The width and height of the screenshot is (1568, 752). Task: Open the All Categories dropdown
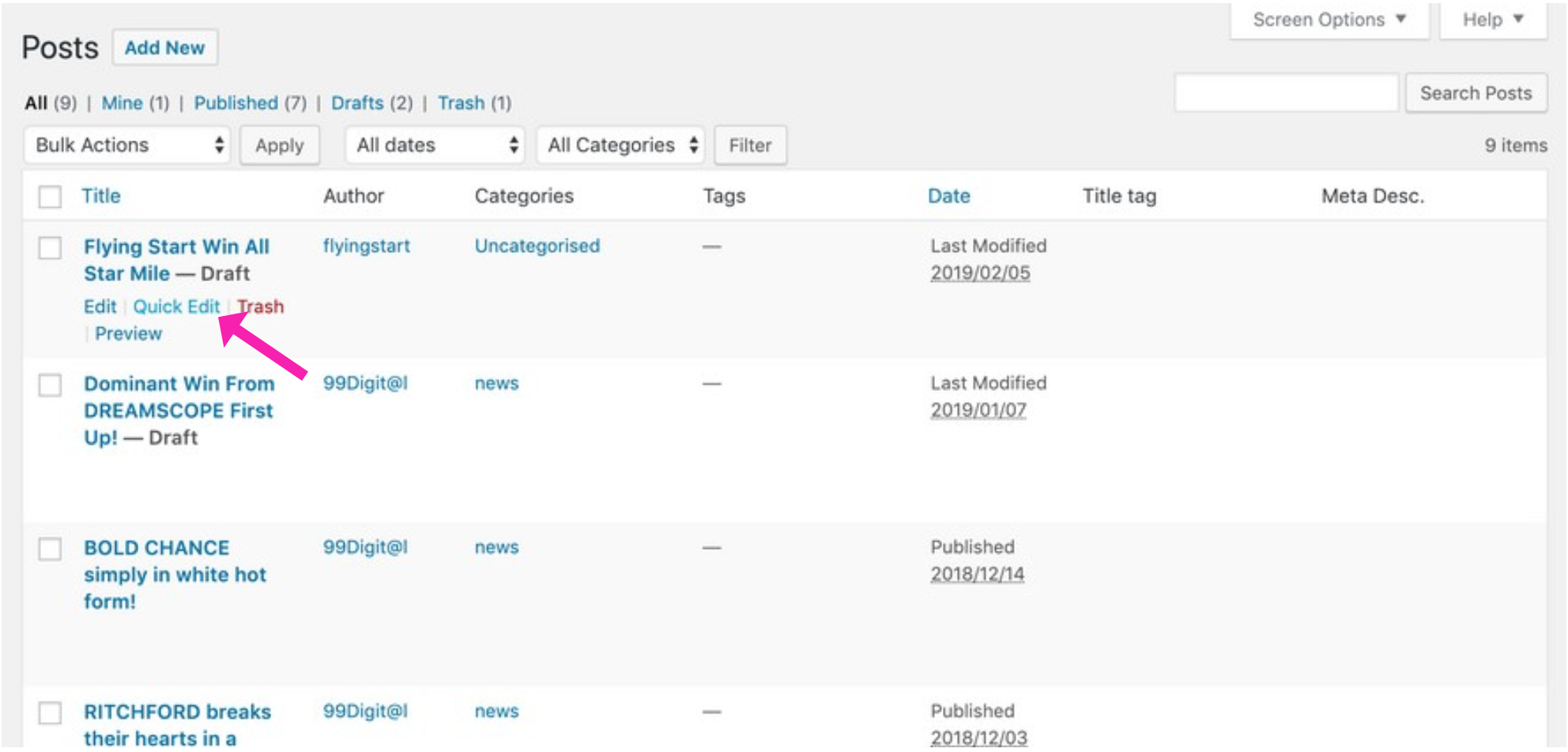(621, 145)
